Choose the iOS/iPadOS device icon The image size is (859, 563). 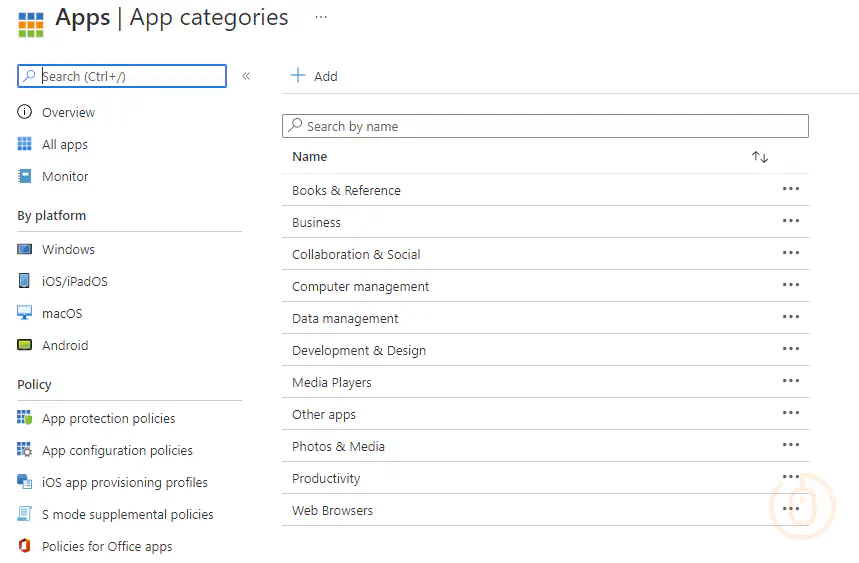click(x=25, y=281)
